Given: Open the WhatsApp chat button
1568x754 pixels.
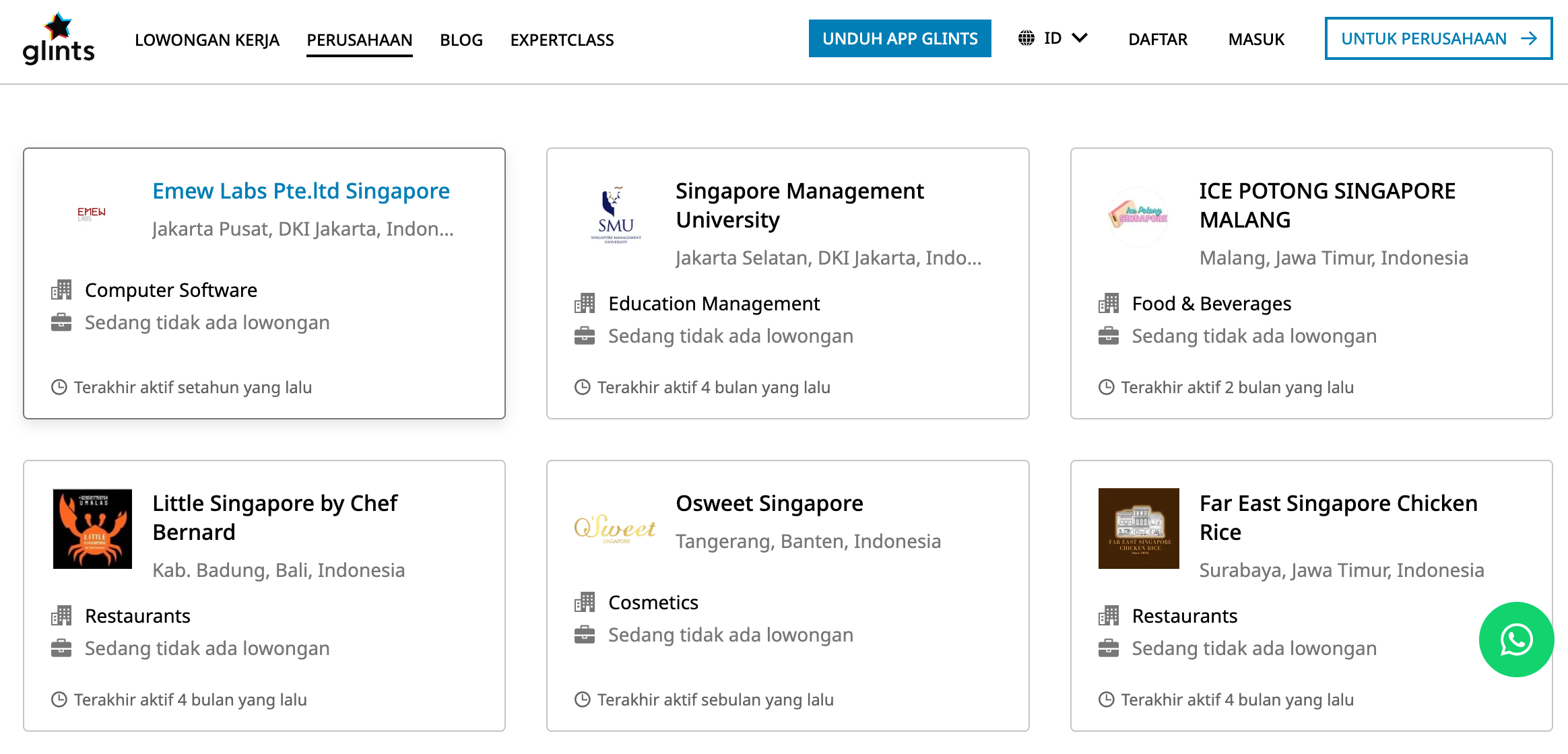Looking at the screenshot, I should coord(1516,640).
